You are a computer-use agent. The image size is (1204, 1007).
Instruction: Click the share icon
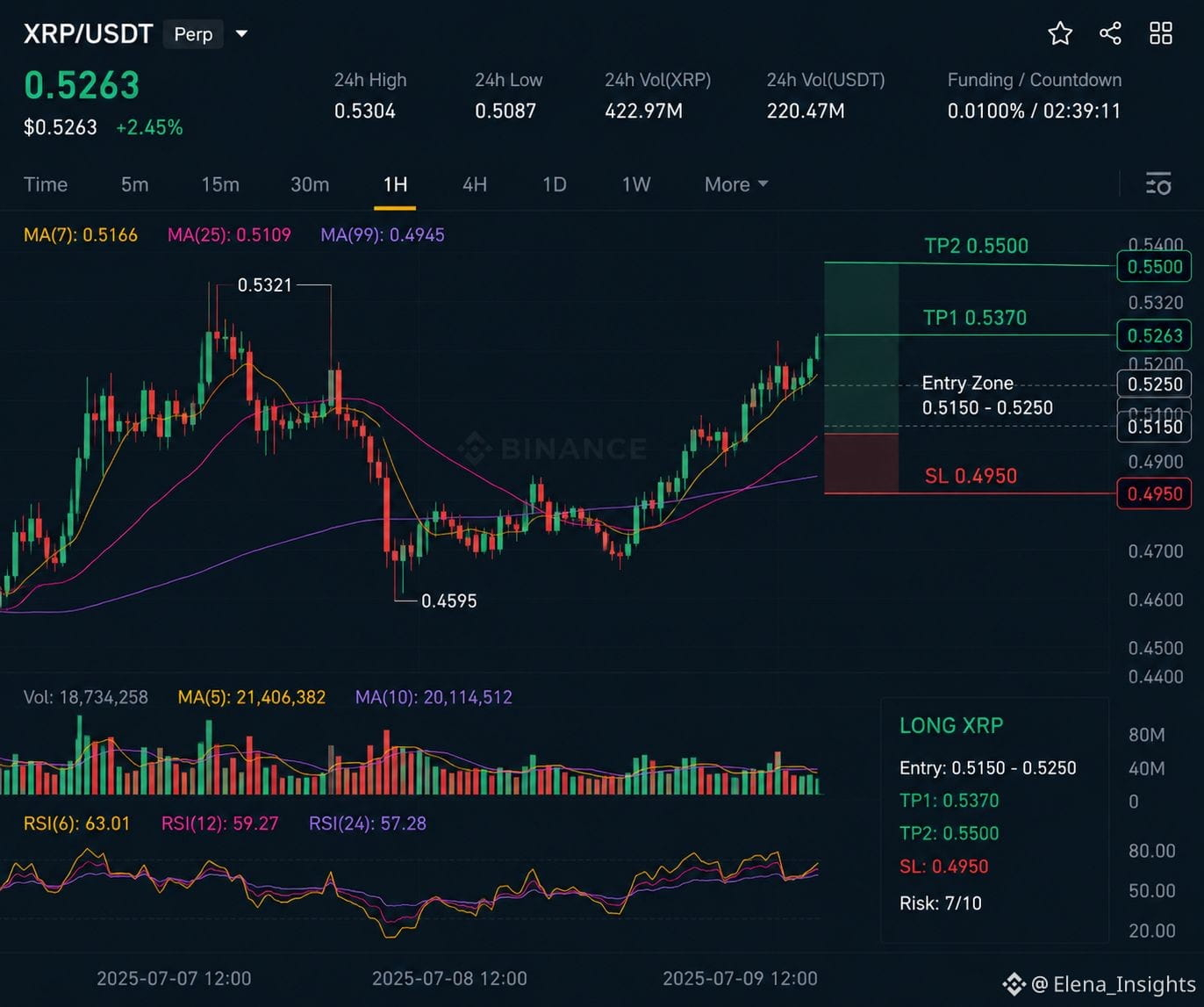[x=1110, y=33]
